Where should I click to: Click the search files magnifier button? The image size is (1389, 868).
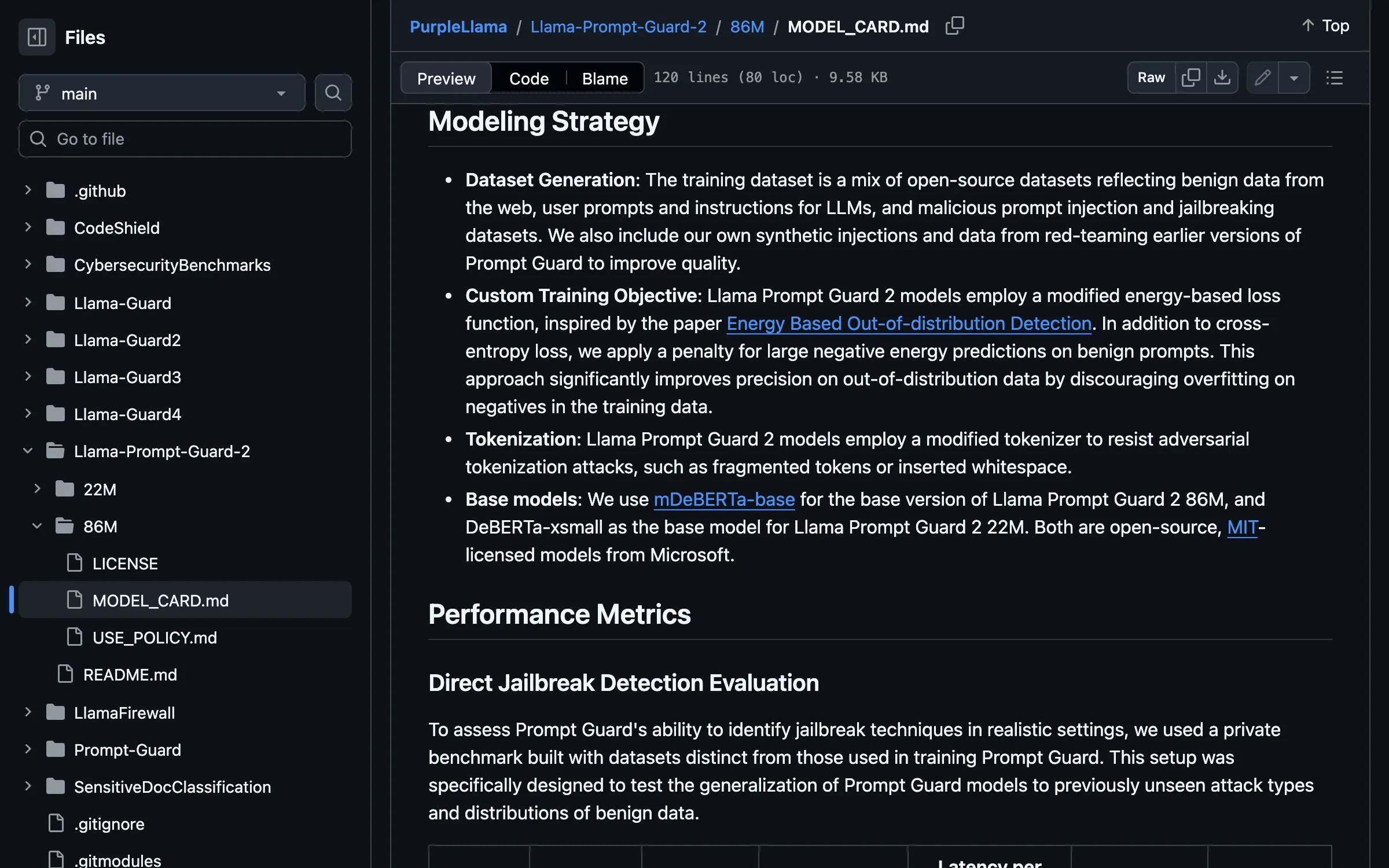333,93
